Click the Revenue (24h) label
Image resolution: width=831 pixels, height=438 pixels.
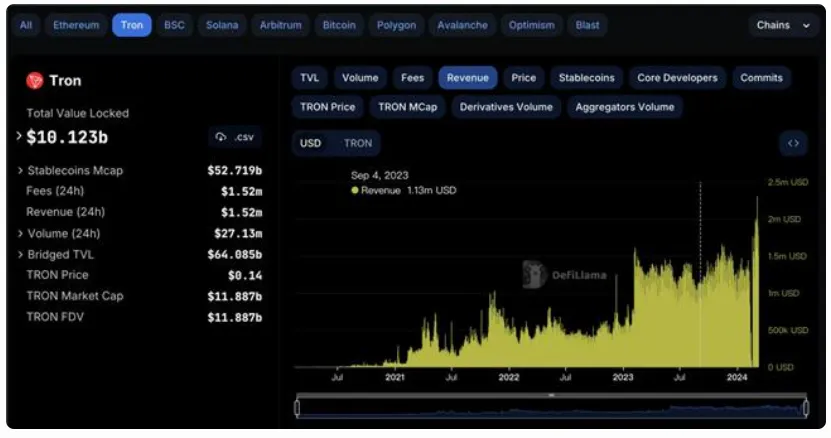(66, 212)
